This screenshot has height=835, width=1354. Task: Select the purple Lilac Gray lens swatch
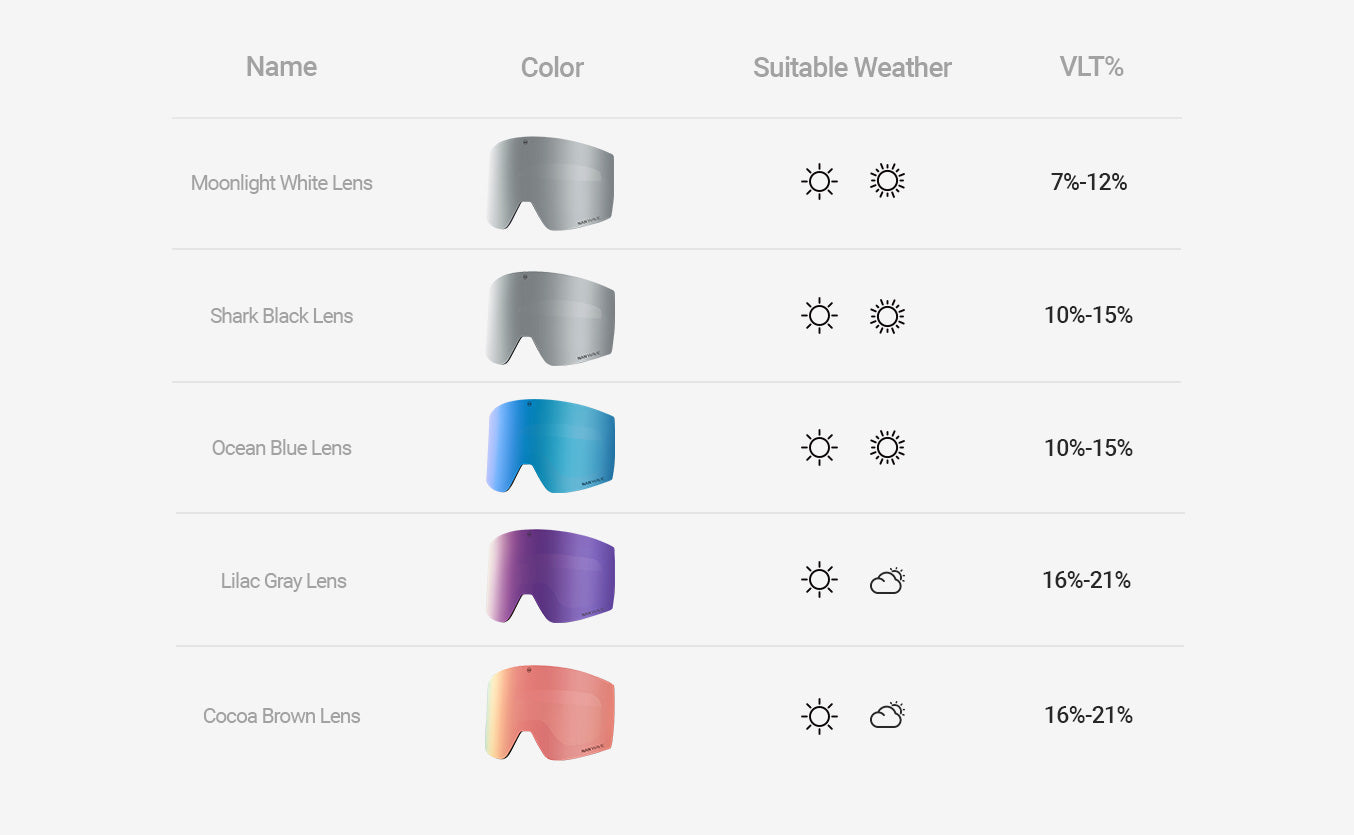point(551,577)
